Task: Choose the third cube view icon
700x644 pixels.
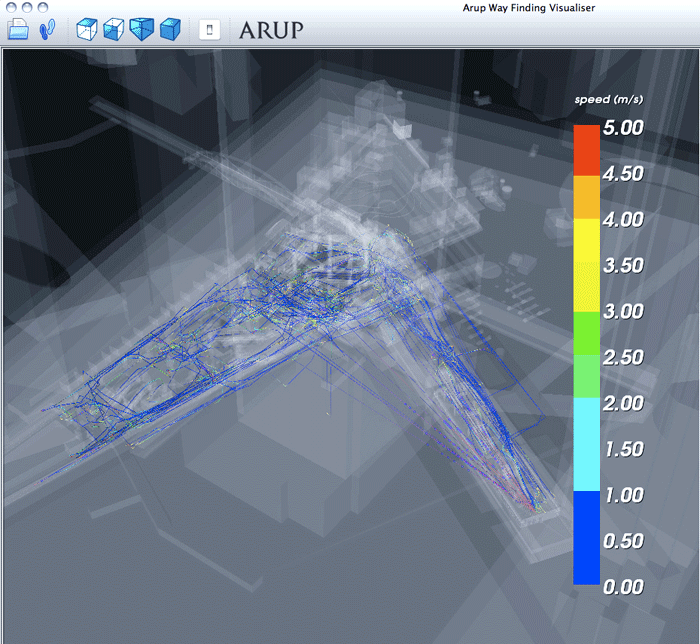Action: click(142, 29)
